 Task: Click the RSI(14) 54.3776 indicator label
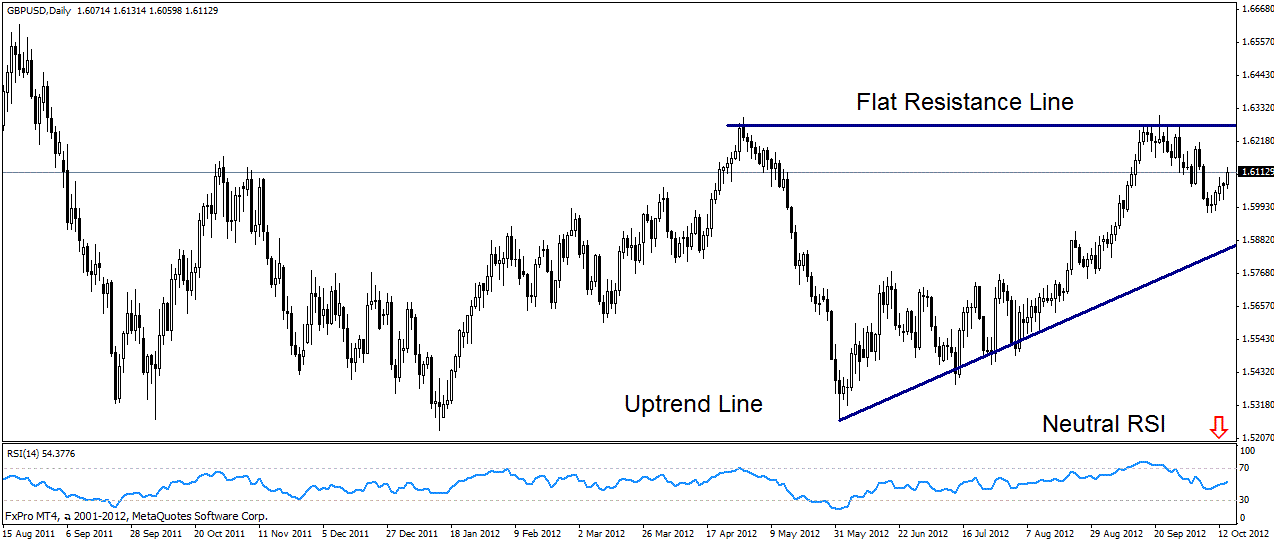(41, 453)
